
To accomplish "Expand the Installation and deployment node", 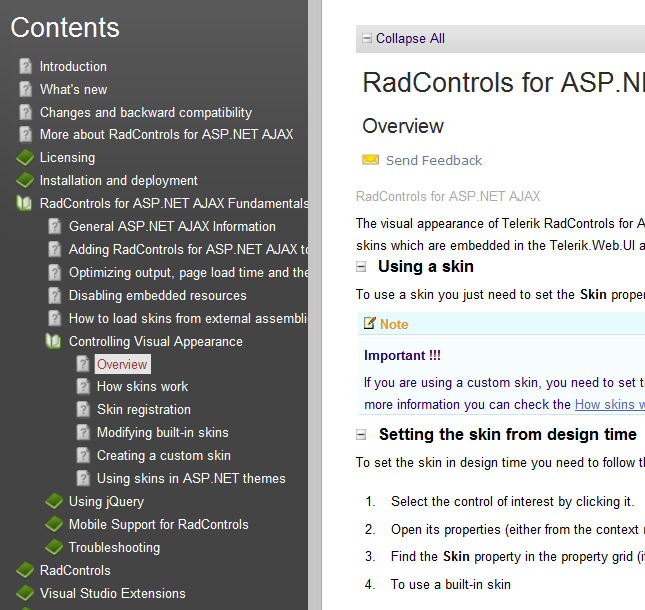I will [x=25, y=181].
